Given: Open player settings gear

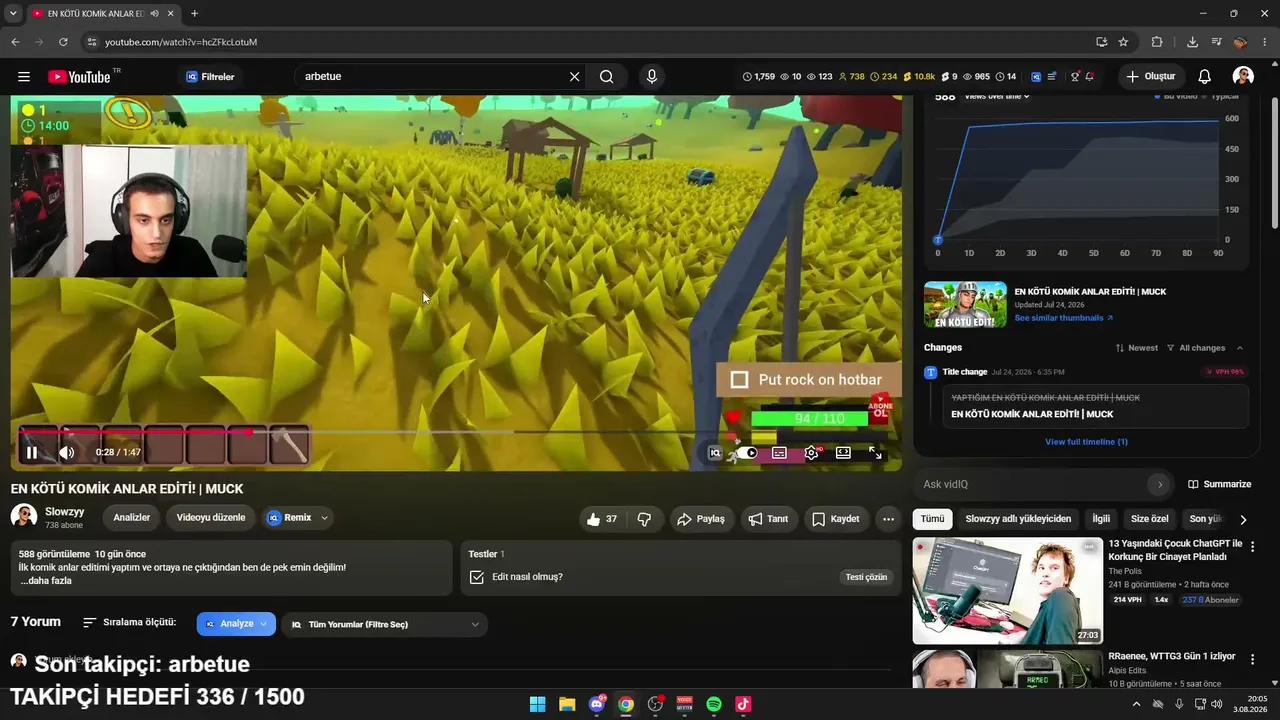Looking at the screenshot, I should (x=811, y=453).
